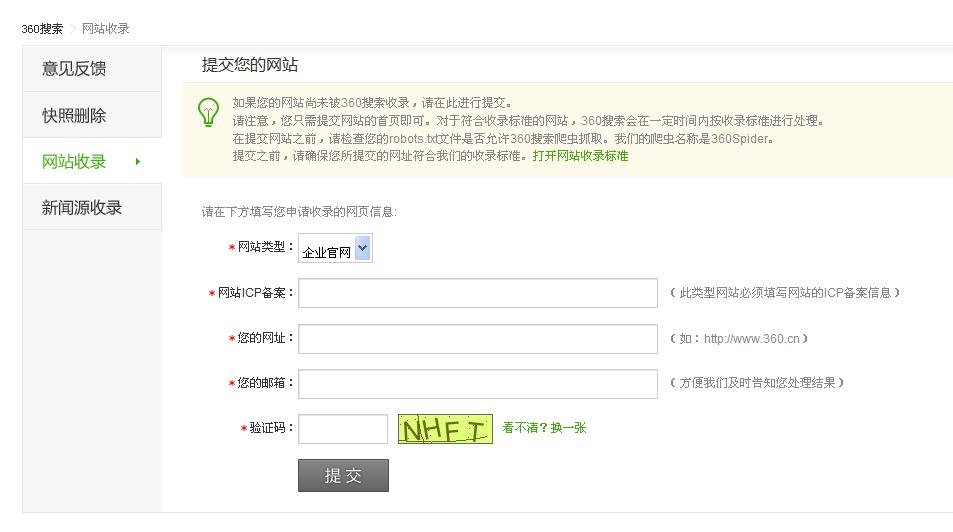Click the http://www.360.cn example hint
953x532 pixels.
point(751,339)
